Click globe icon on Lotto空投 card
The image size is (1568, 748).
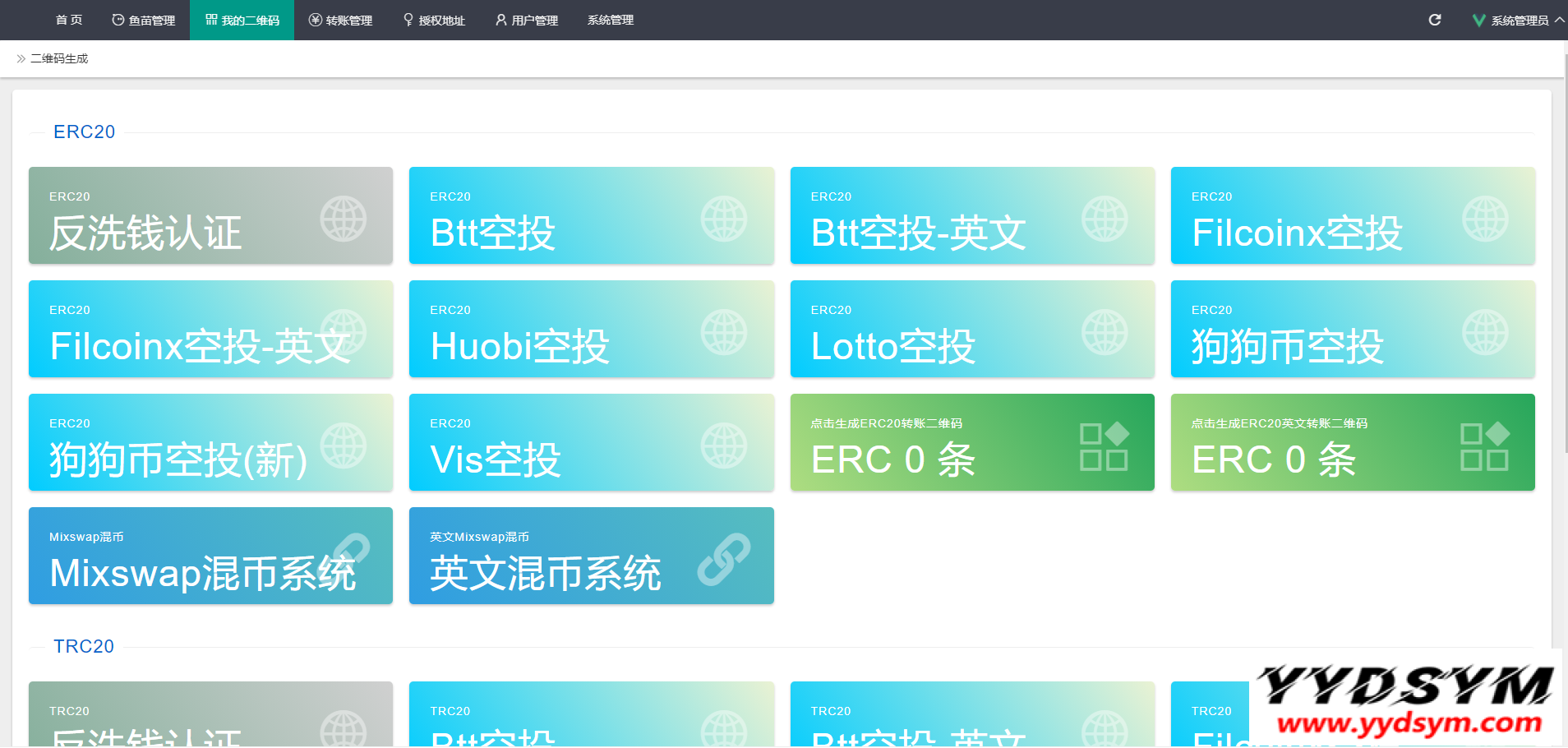coord(1104,332)
